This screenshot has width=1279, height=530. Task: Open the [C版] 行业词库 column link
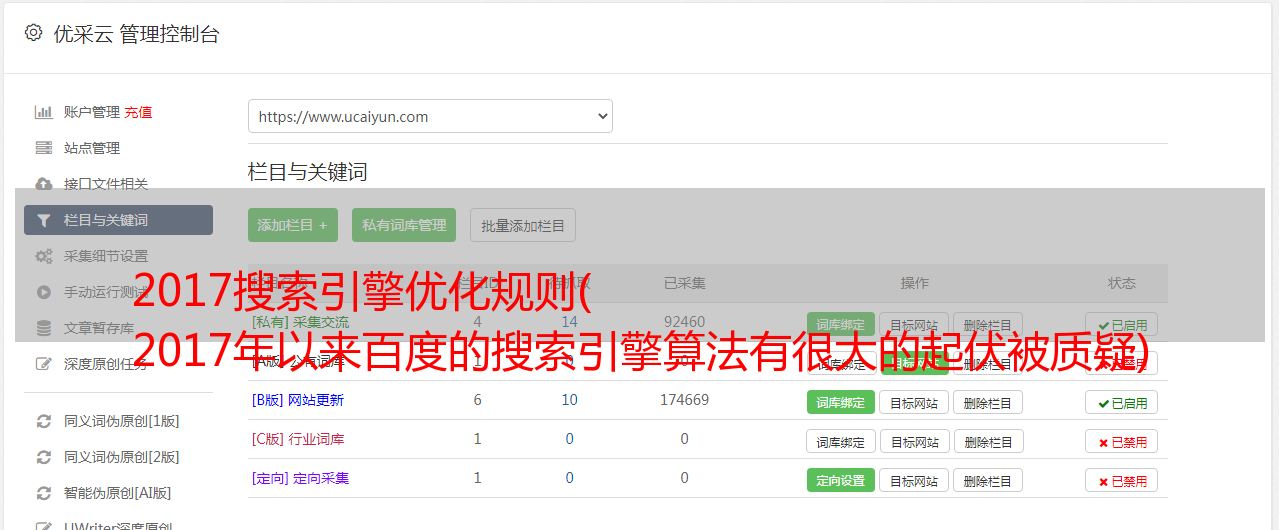pyautogui.click(x=298, y=439)
